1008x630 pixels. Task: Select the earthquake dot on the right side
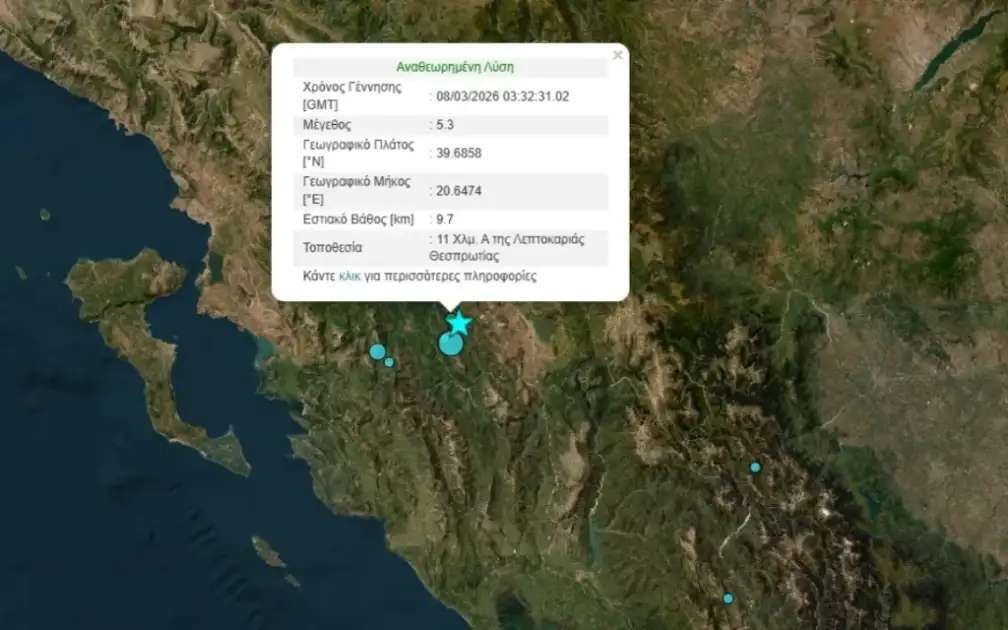point(753,466)
